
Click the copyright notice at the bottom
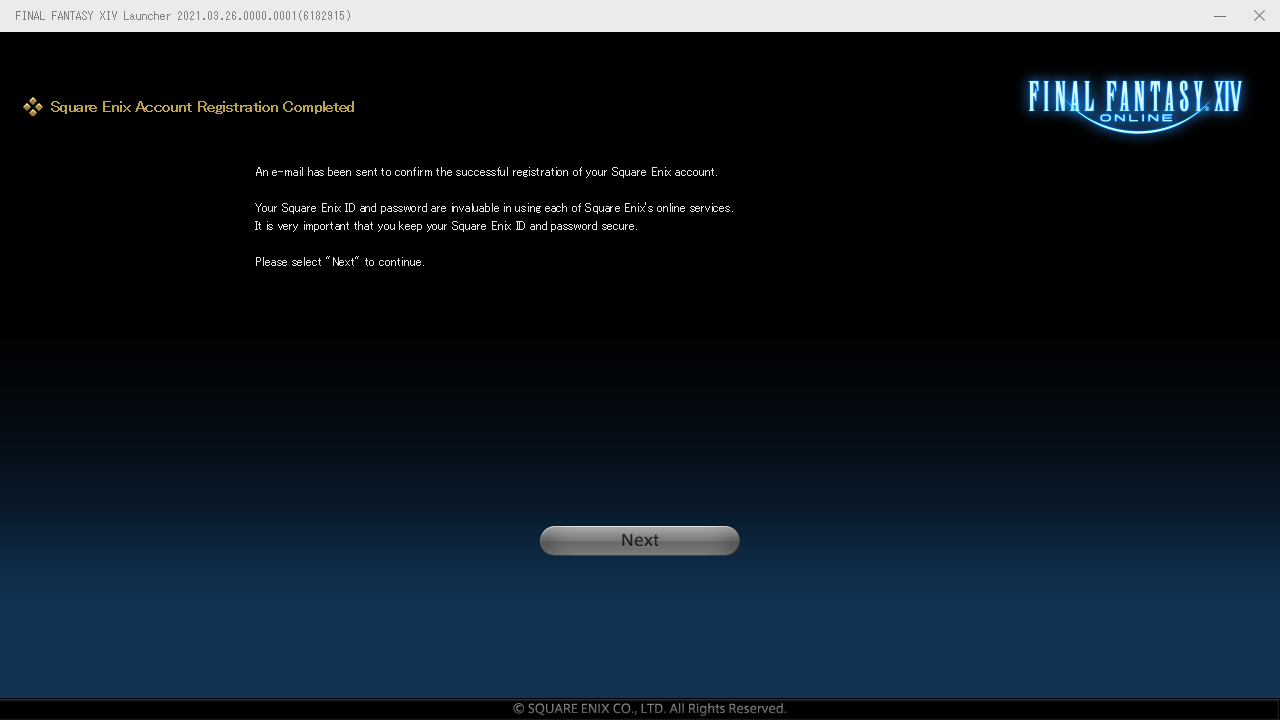click(x=649, y=708)
